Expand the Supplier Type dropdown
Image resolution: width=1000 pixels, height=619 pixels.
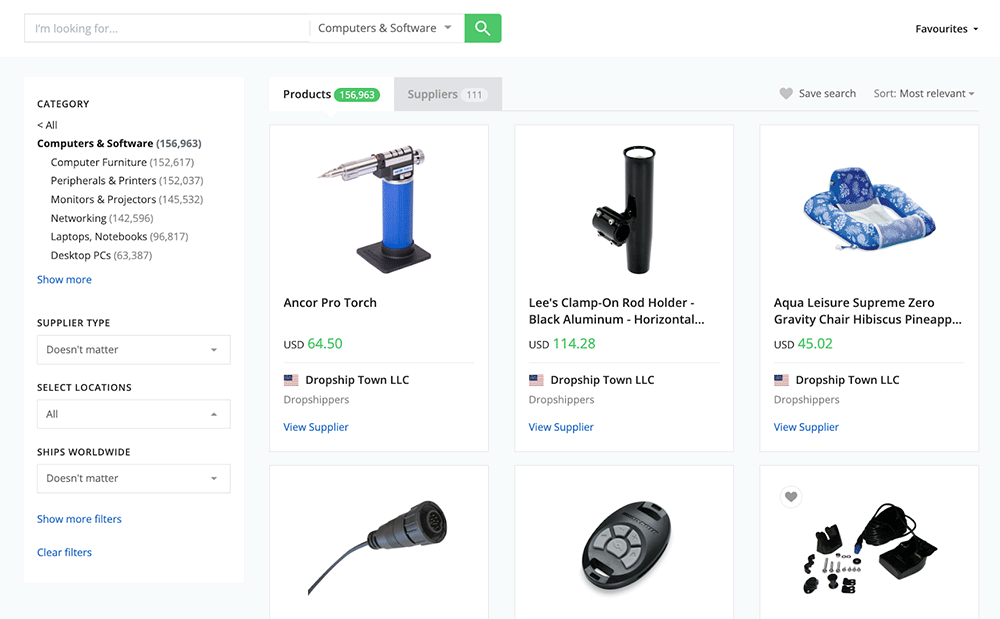click(x=133, y=350)
